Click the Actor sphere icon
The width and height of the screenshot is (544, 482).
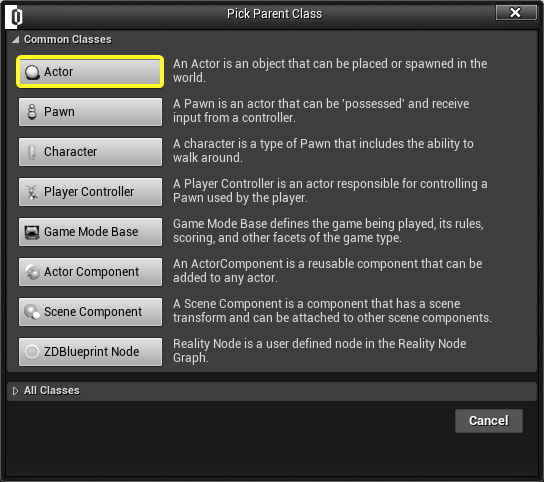coord(32,72)
